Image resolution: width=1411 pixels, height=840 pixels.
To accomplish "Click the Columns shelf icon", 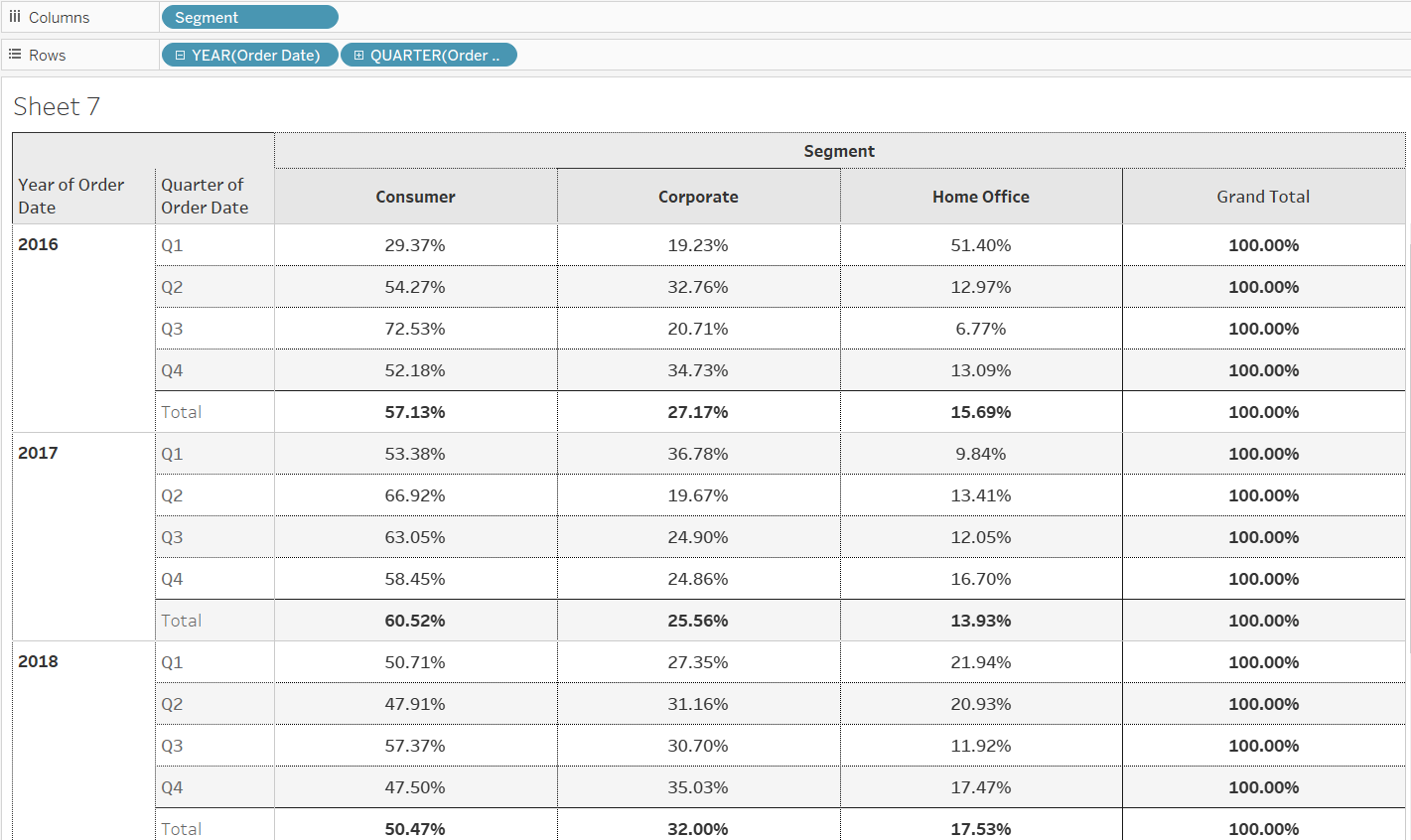I will pos(15,17).
